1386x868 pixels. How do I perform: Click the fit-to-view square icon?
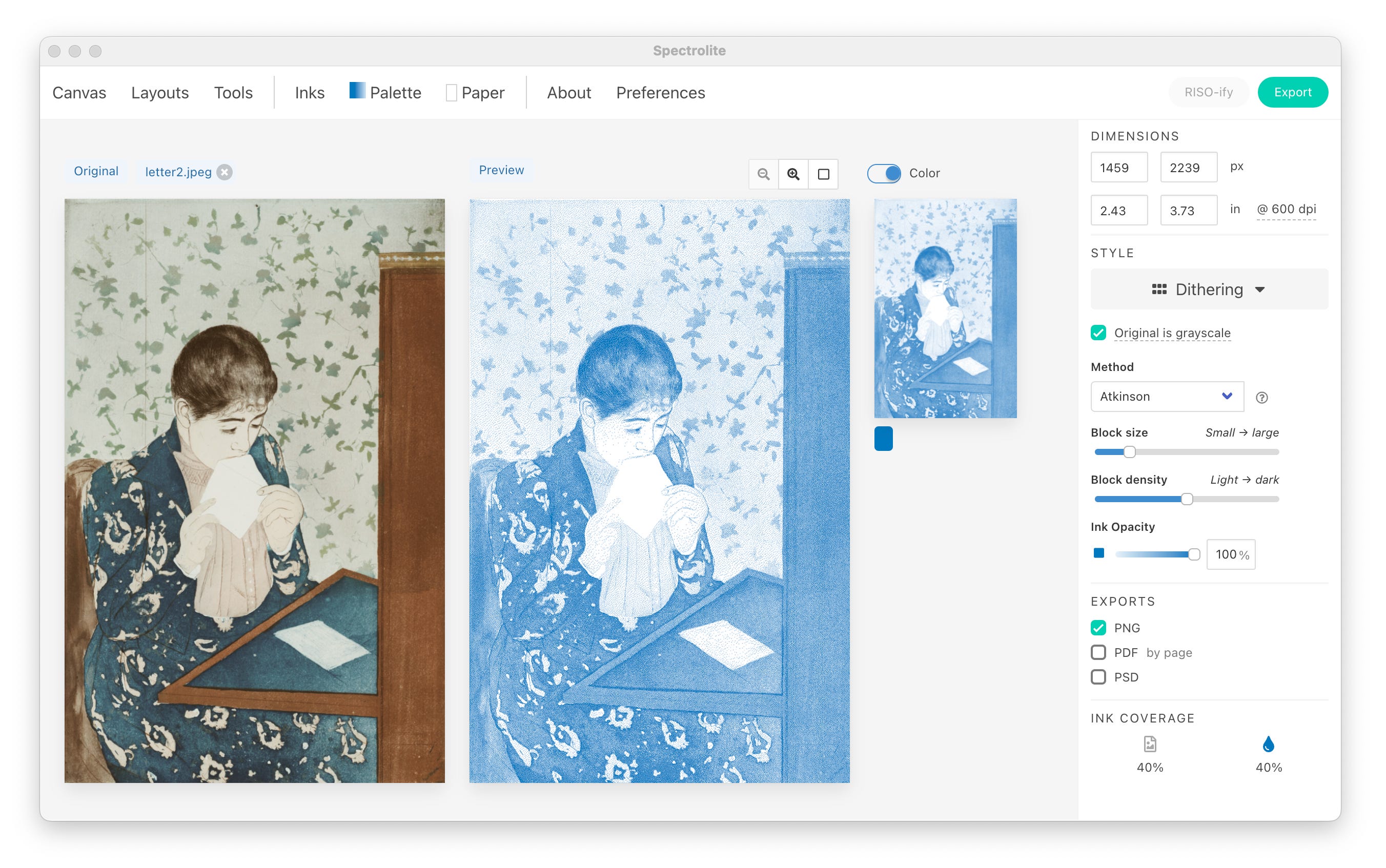point(823,174)
